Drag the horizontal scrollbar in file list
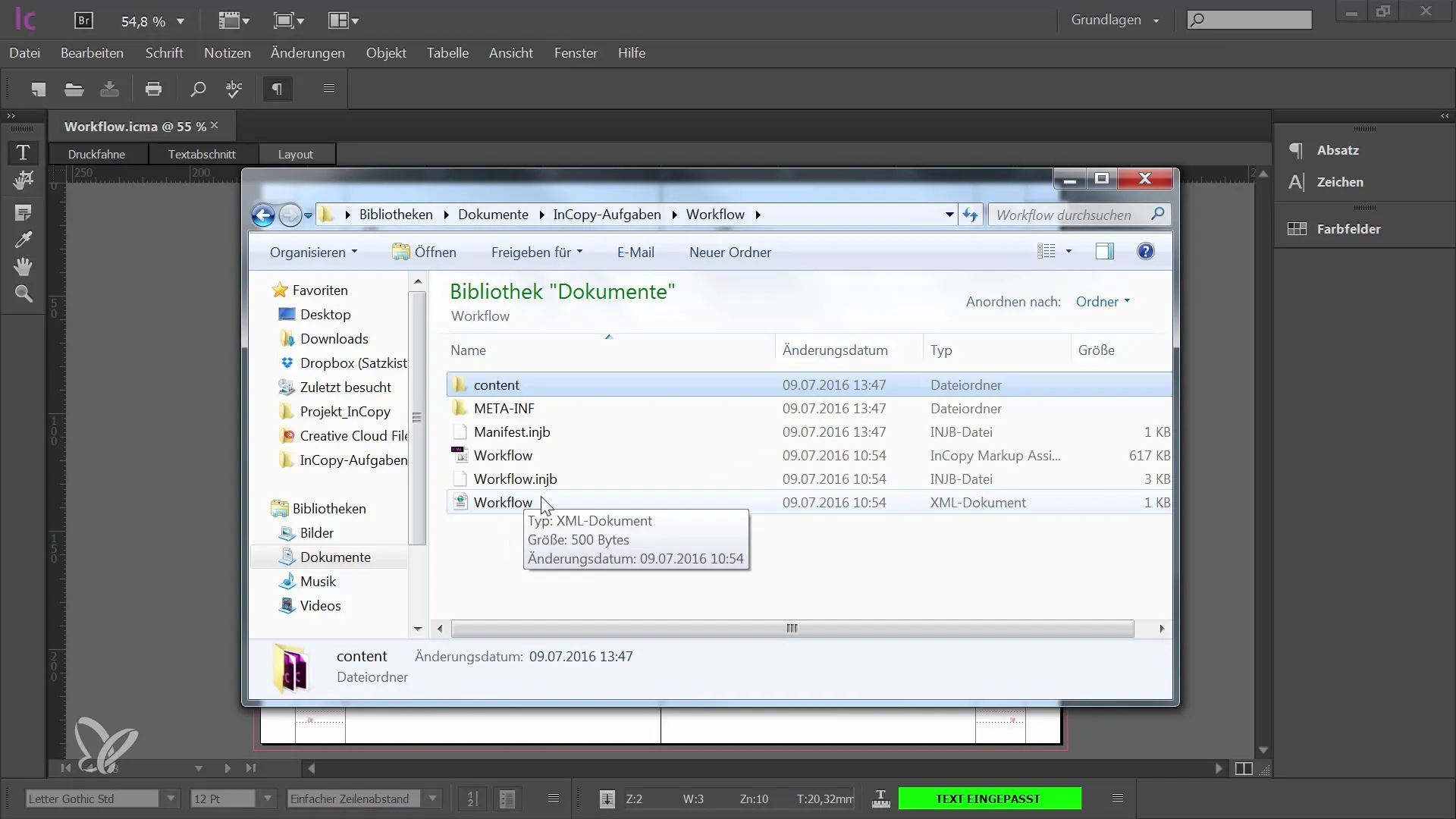This screenshot has height=819, width=1456. (x=791, y=628)
